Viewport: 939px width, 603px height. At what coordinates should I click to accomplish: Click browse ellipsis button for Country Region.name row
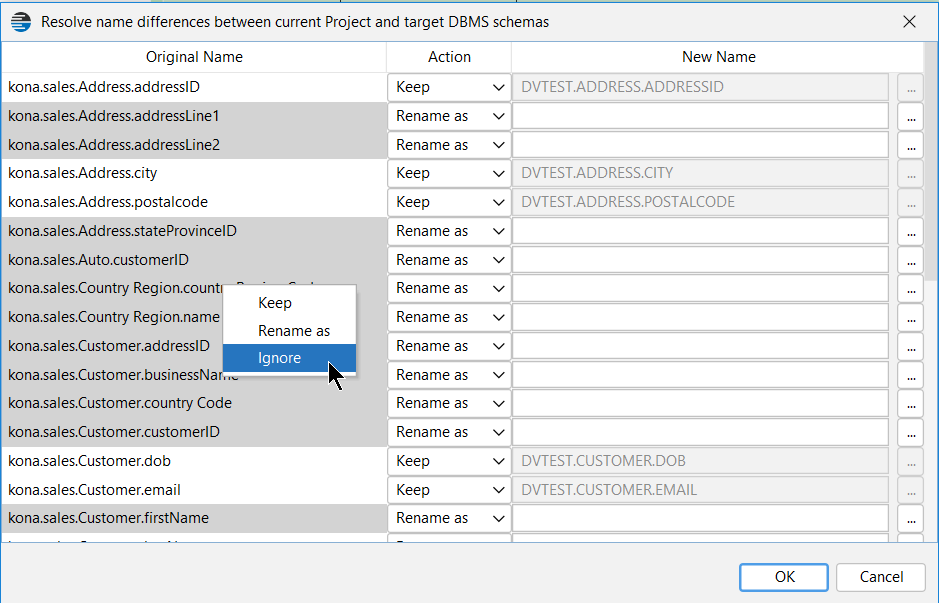911,317
